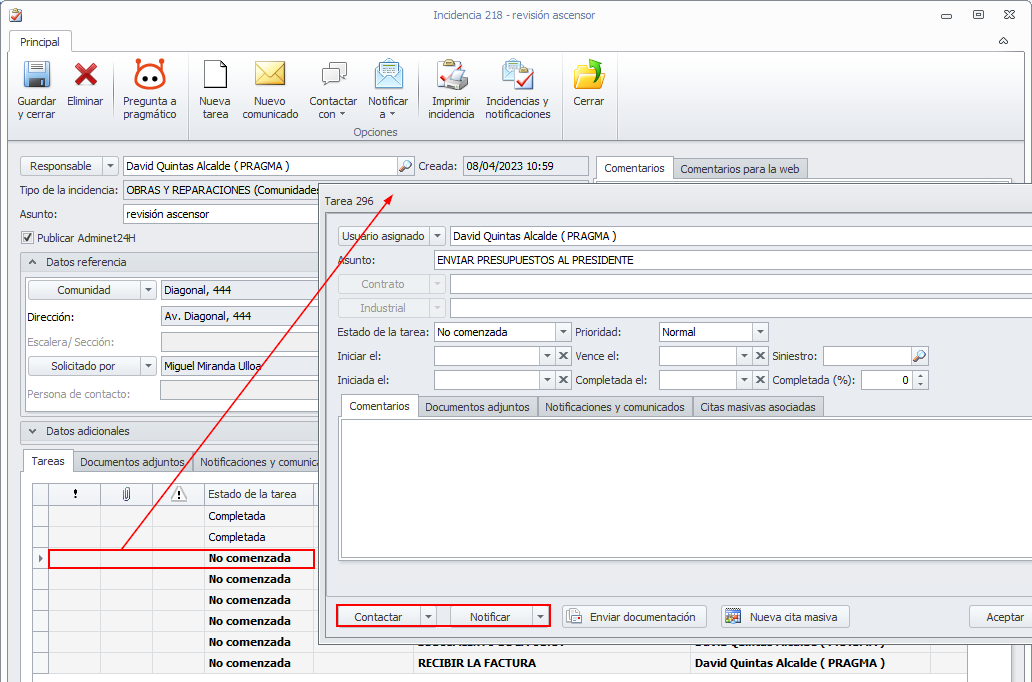
Task: Open Iniciar el date picker arrow
Action: point(547,356)
